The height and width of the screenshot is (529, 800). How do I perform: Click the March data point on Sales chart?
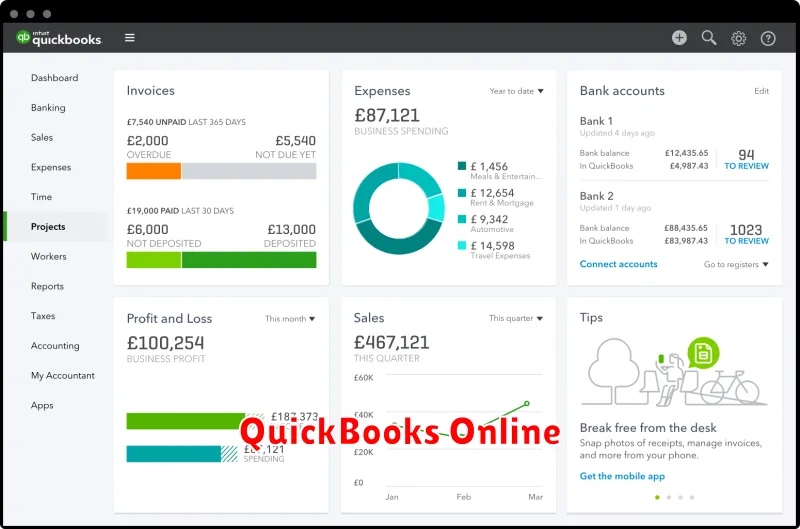point(527,404)
